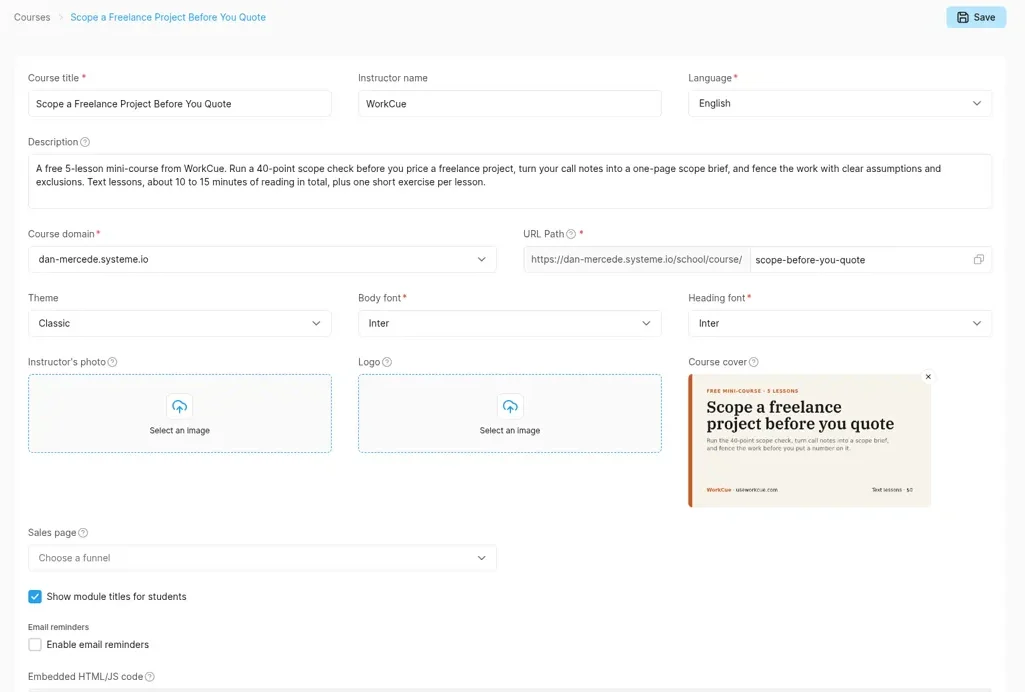Check Enable email reminders
Viewport: 1025px width, 692px height.
pos(35,644)
